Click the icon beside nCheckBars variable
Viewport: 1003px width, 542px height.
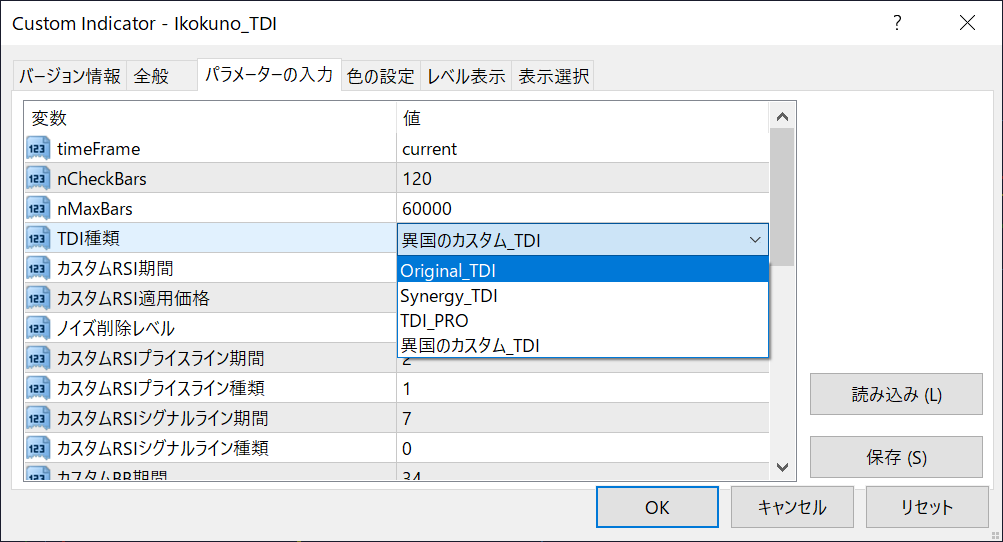[x=38, y=179]
